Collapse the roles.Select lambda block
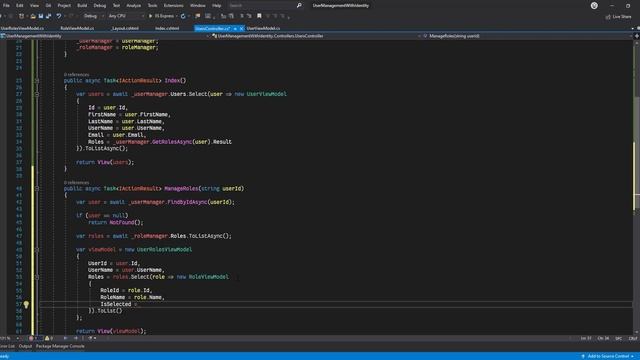 (x=37, y=277)
